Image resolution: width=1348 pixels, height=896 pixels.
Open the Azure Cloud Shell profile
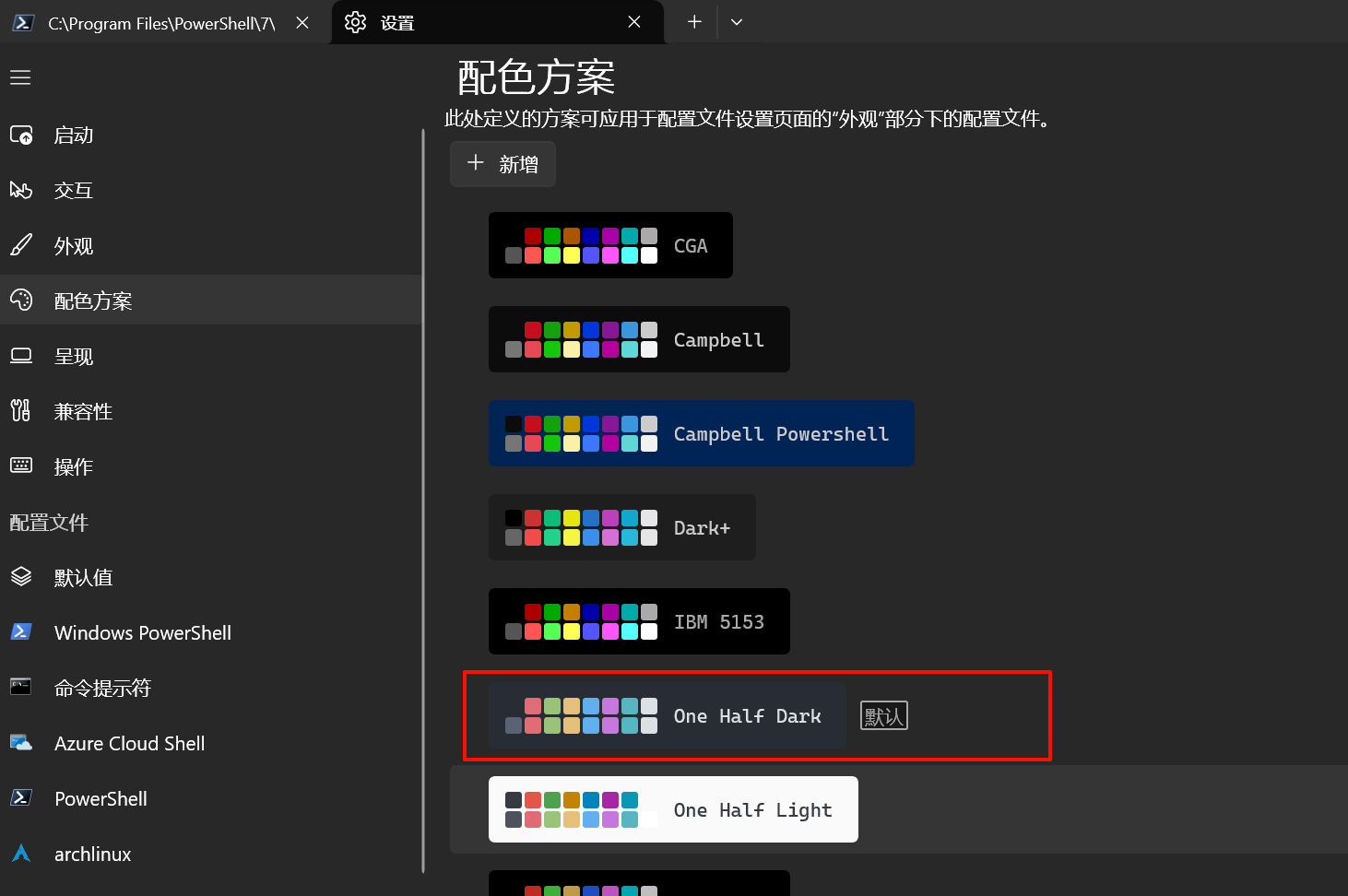pos(210,743)
